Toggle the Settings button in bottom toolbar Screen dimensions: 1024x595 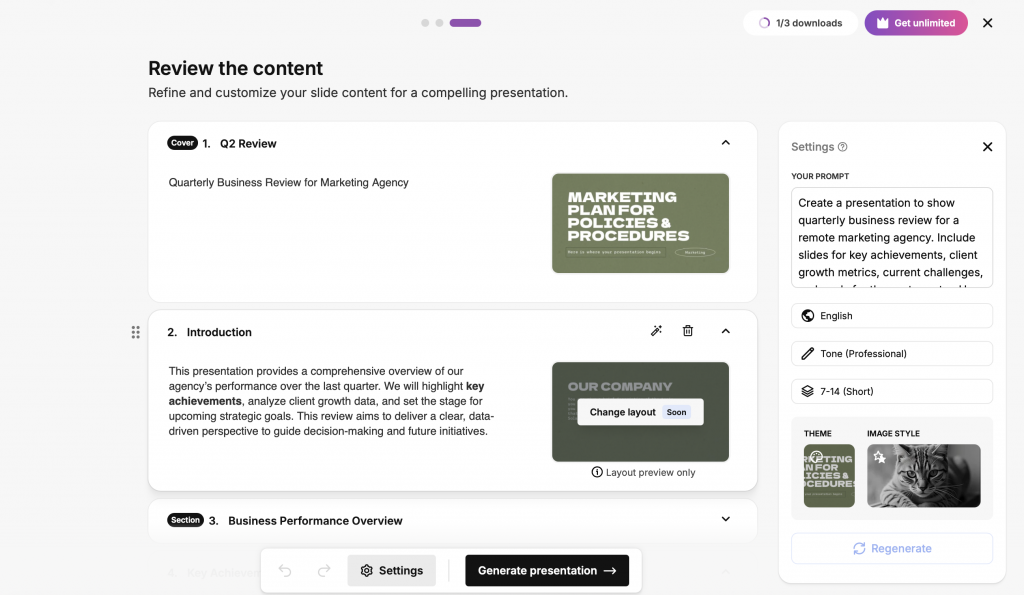[391, 570]
